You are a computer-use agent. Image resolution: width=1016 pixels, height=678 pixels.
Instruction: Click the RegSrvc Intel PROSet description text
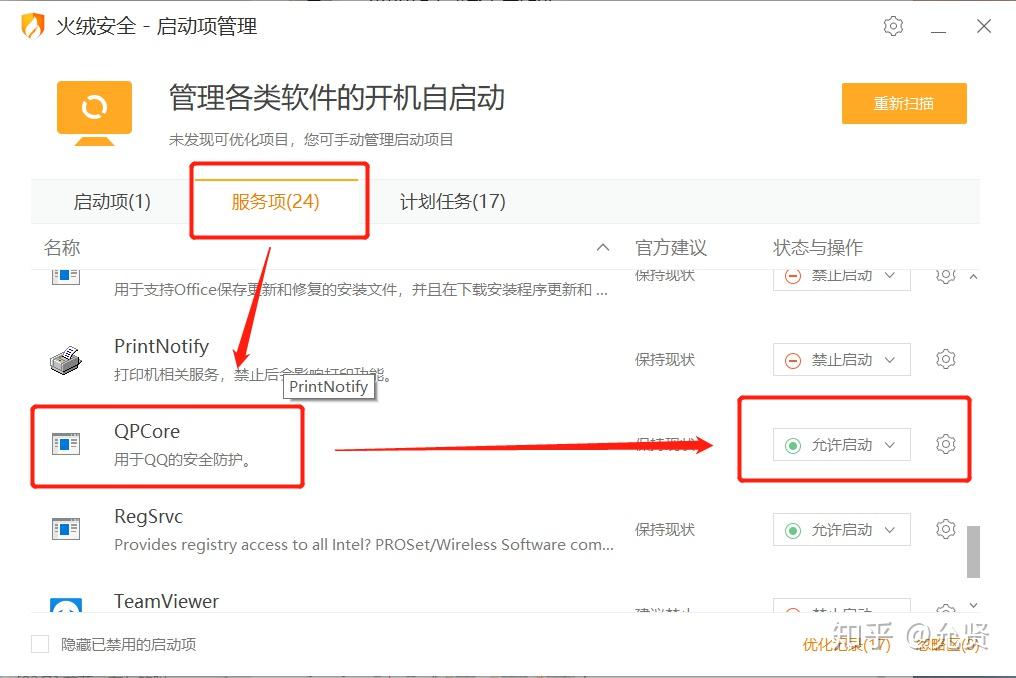pos(364,544)
